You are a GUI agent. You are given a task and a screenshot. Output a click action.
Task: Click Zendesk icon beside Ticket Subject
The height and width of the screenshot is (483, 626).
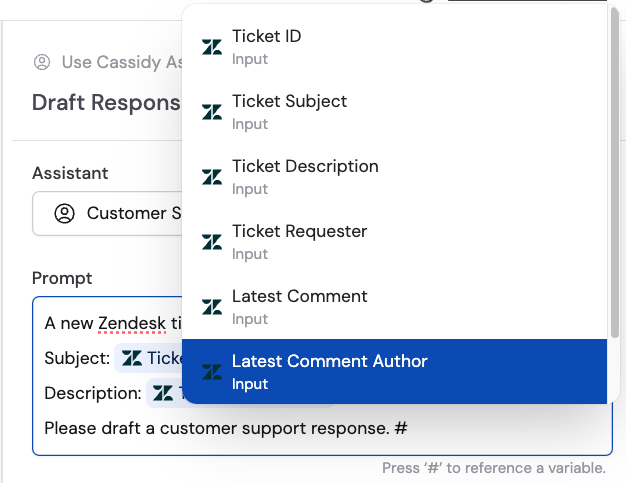(212, 112)
